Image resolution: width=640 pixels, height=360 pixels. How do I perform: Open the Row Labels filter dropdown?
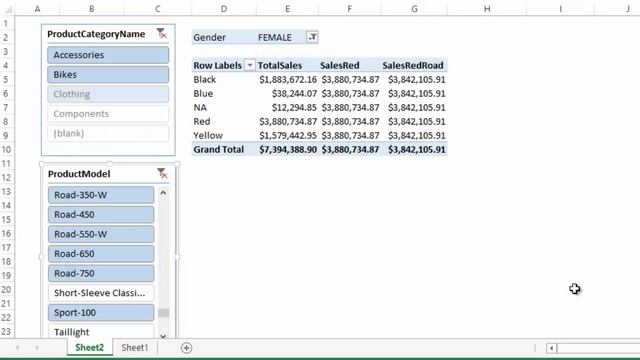[249, 65]
